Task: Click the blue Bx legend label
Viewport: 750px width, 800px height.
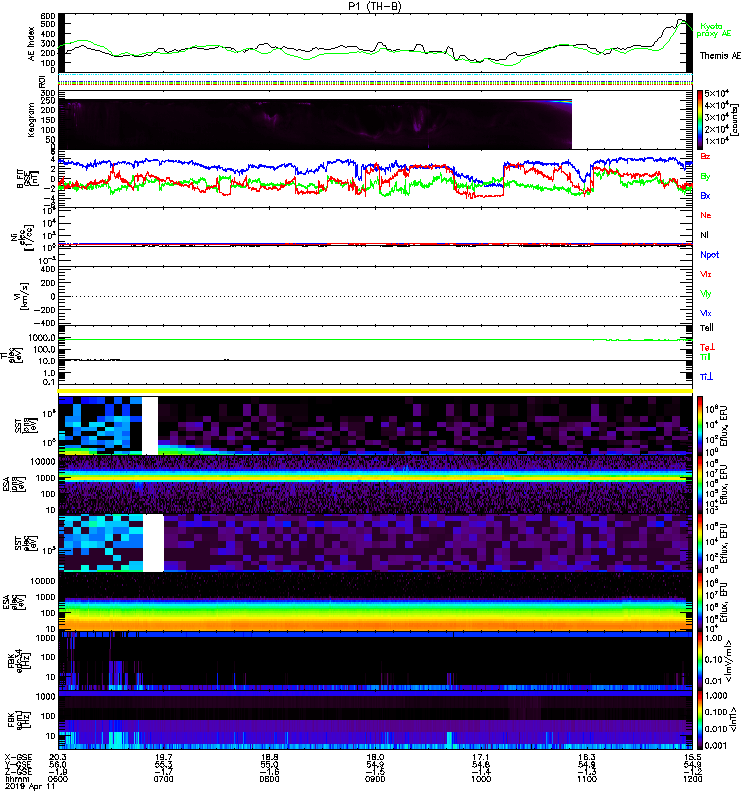Action: (x=705, y=196)
